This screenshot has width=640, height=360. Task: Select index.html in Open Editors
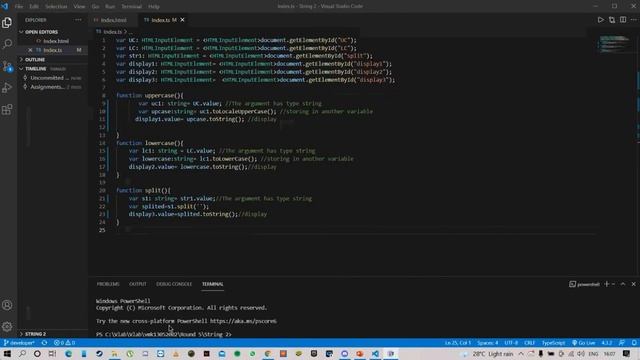[x=56, y=41]
